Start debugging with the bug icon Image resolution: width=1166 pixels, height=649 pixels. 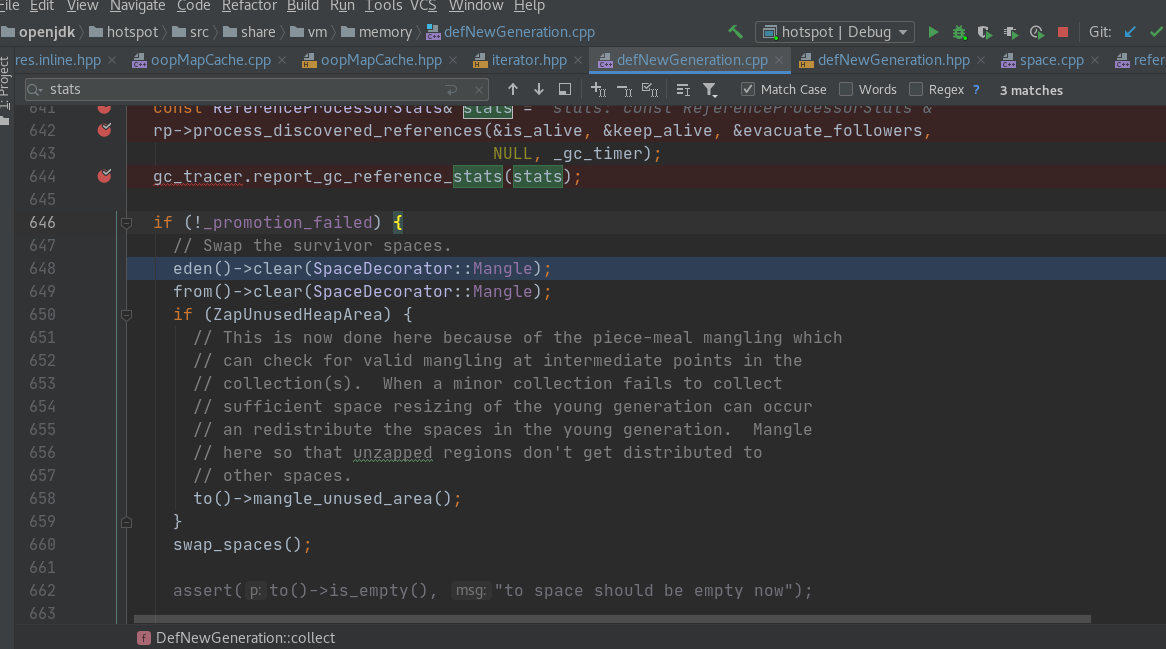tap(959, 32)
